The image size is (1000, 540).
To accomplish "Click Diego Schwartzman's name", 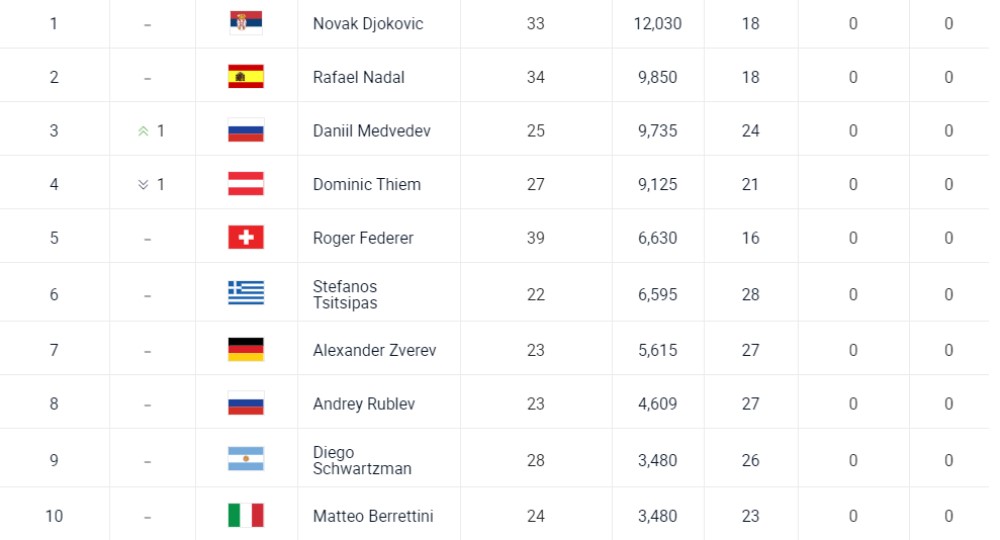I will tap(362, 460).
